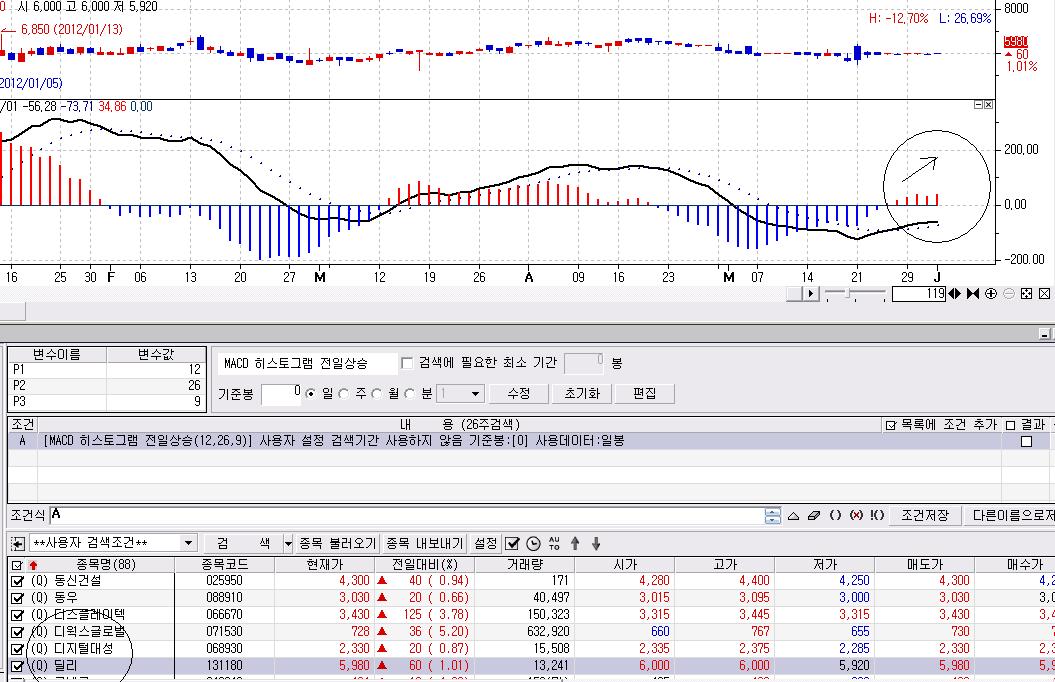Click the red up-arrow icon in list header
This screenshot has height=682, width=1055.
[33, 566]
